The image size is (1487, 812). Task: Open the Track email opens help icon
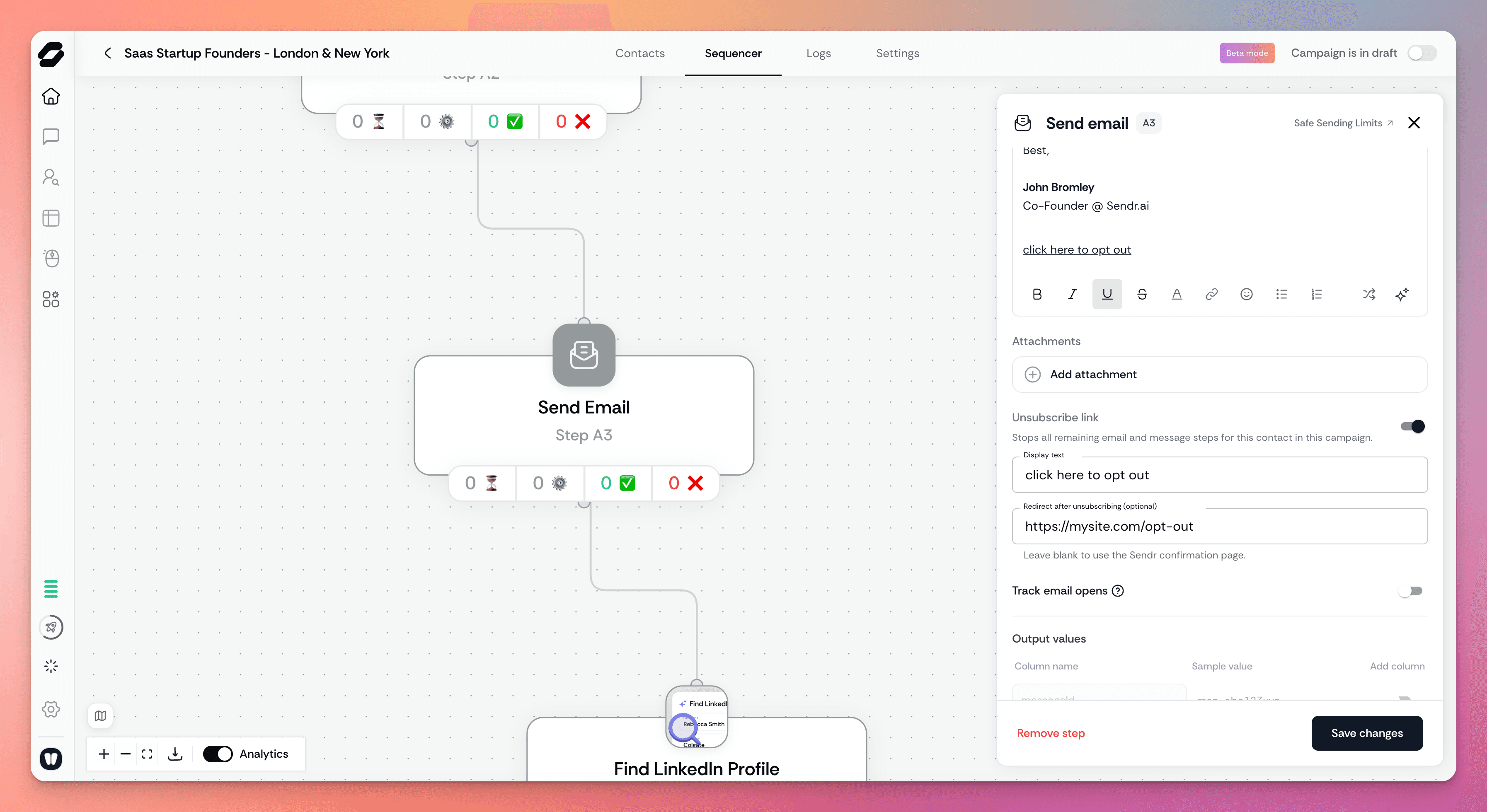pos(1118,591)
